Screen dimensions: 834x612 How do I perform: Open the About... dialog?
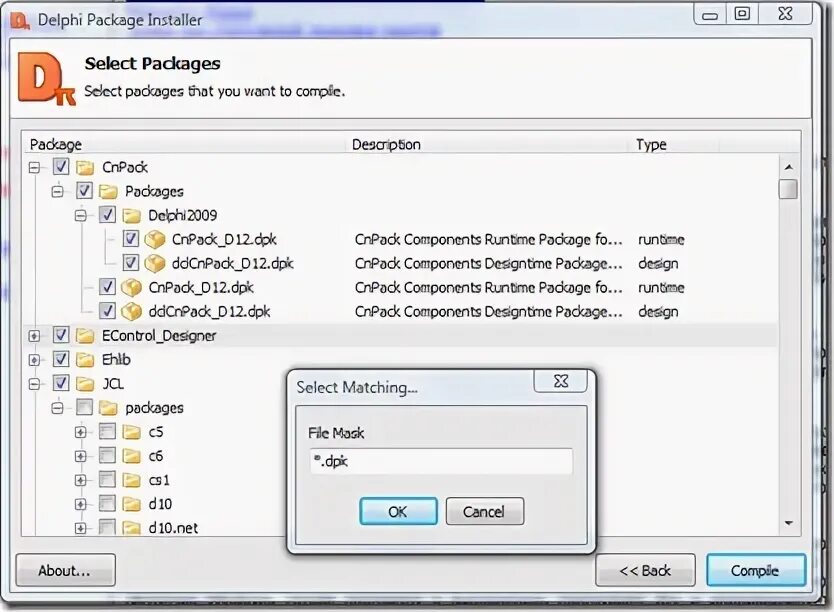coord(65,570)
